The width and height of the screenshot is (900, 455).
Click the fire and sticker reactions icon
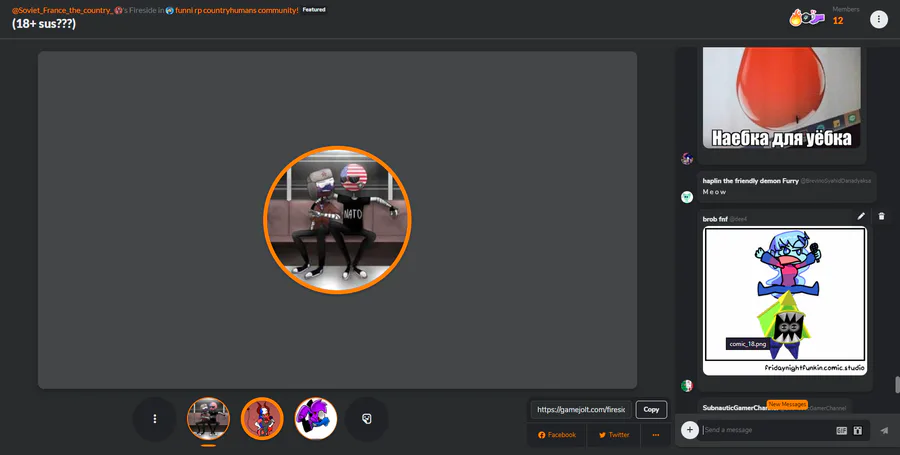point(806,18)
